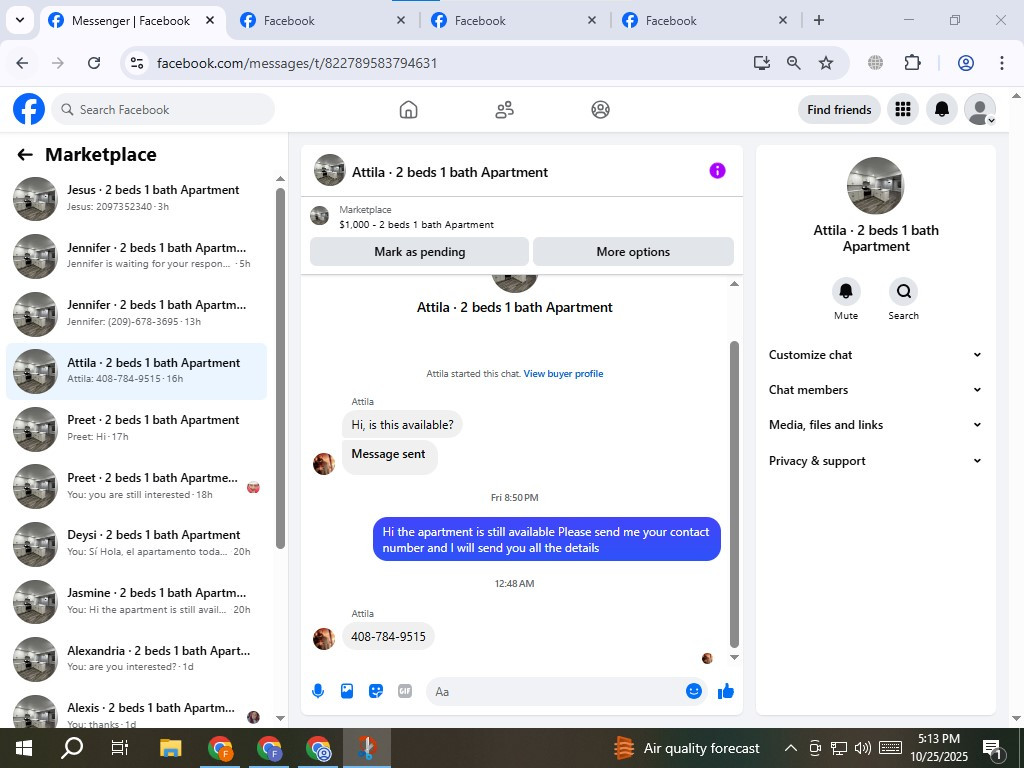The image size is (1024, 768).
Task: Send a thumbs-up like
Action: click(726, 692)
